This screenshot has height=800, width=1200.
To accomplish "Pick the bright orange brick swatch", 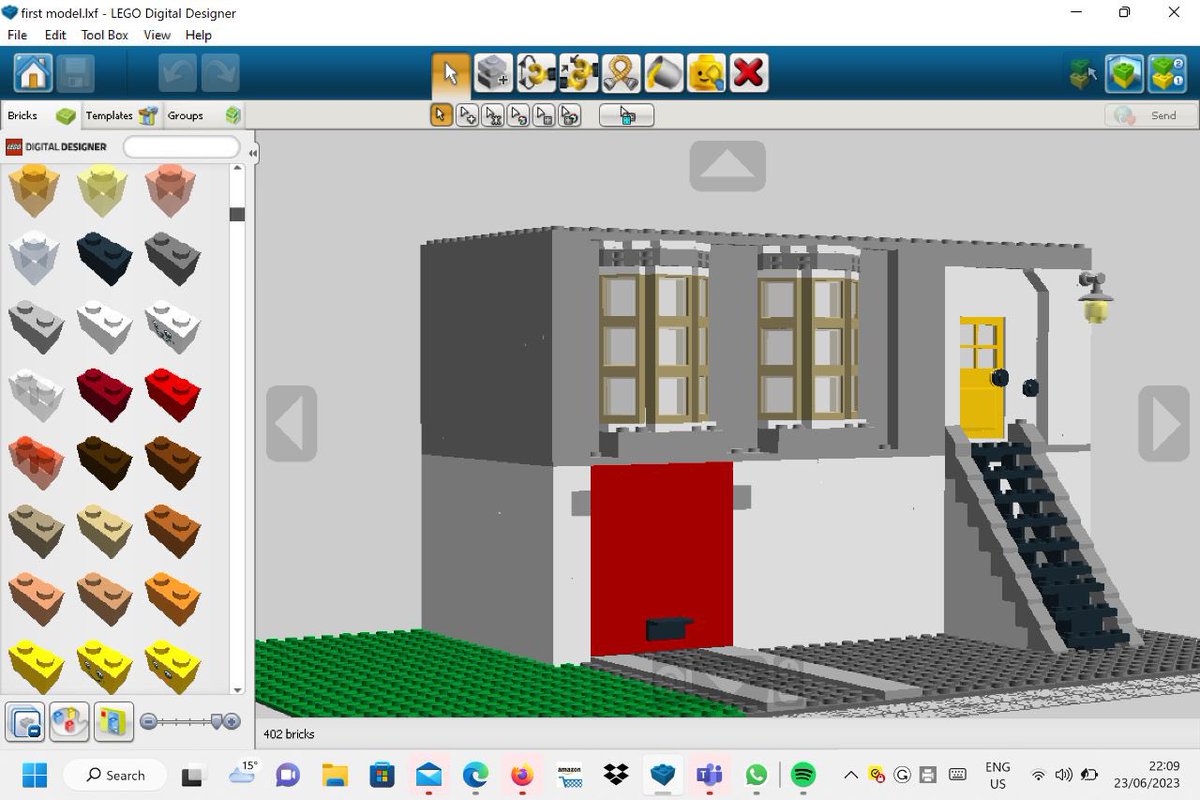I will (x=172, y=597).
